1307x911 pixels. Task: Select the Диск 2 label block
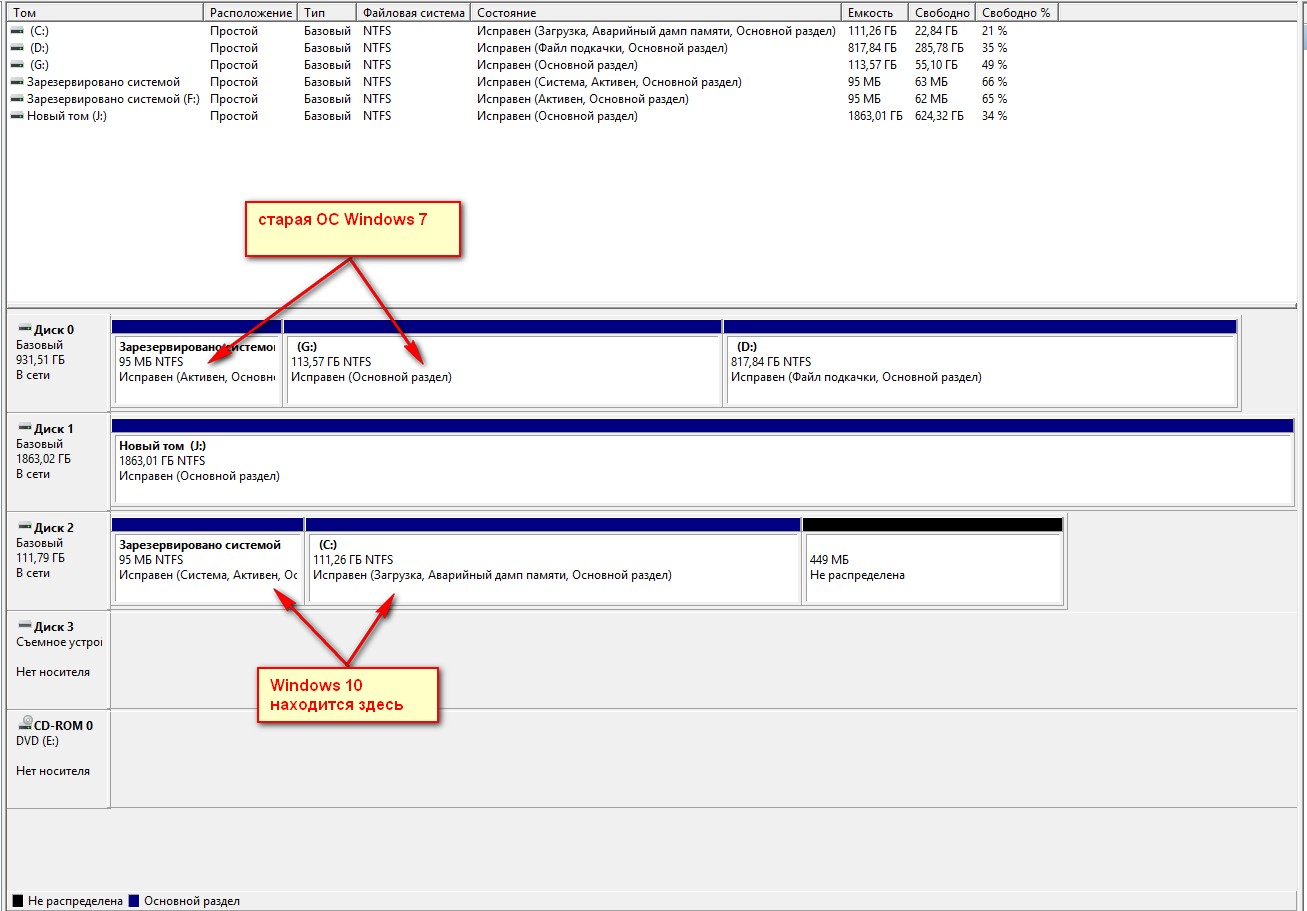click(x=58, y=560)
